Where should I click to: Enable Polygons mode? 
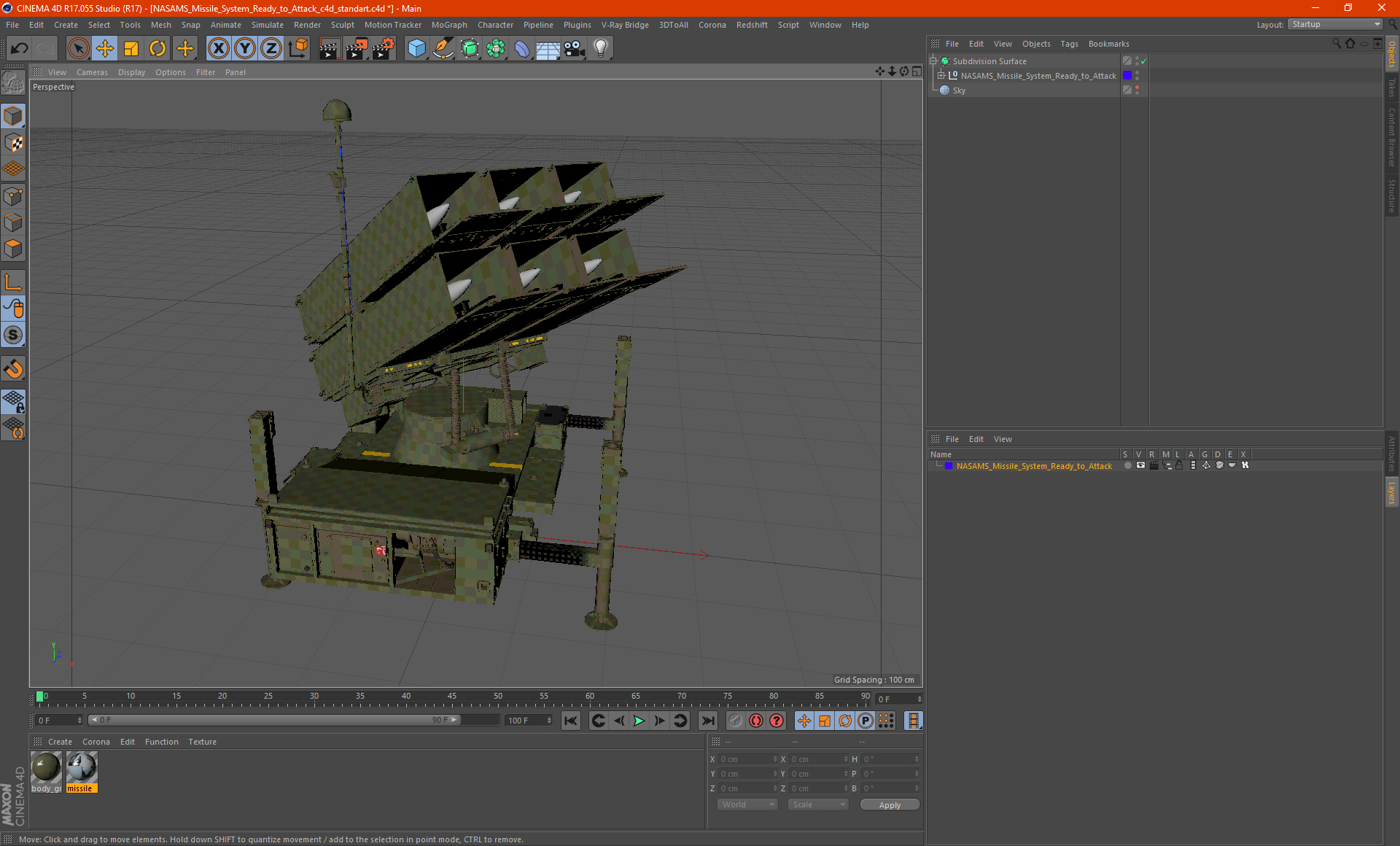point(13,249)
